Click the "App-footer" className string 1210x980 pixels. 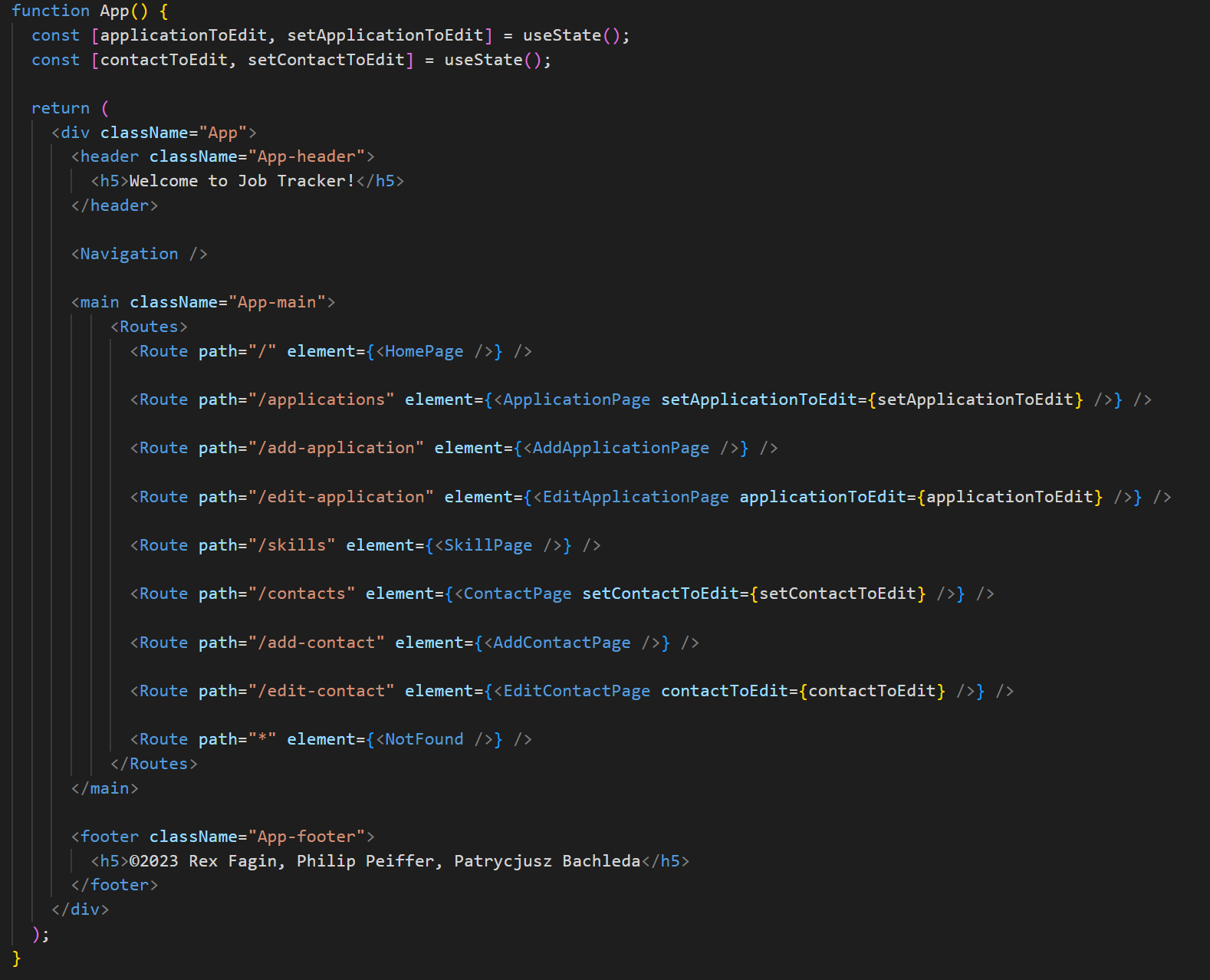tap(307, 837)
